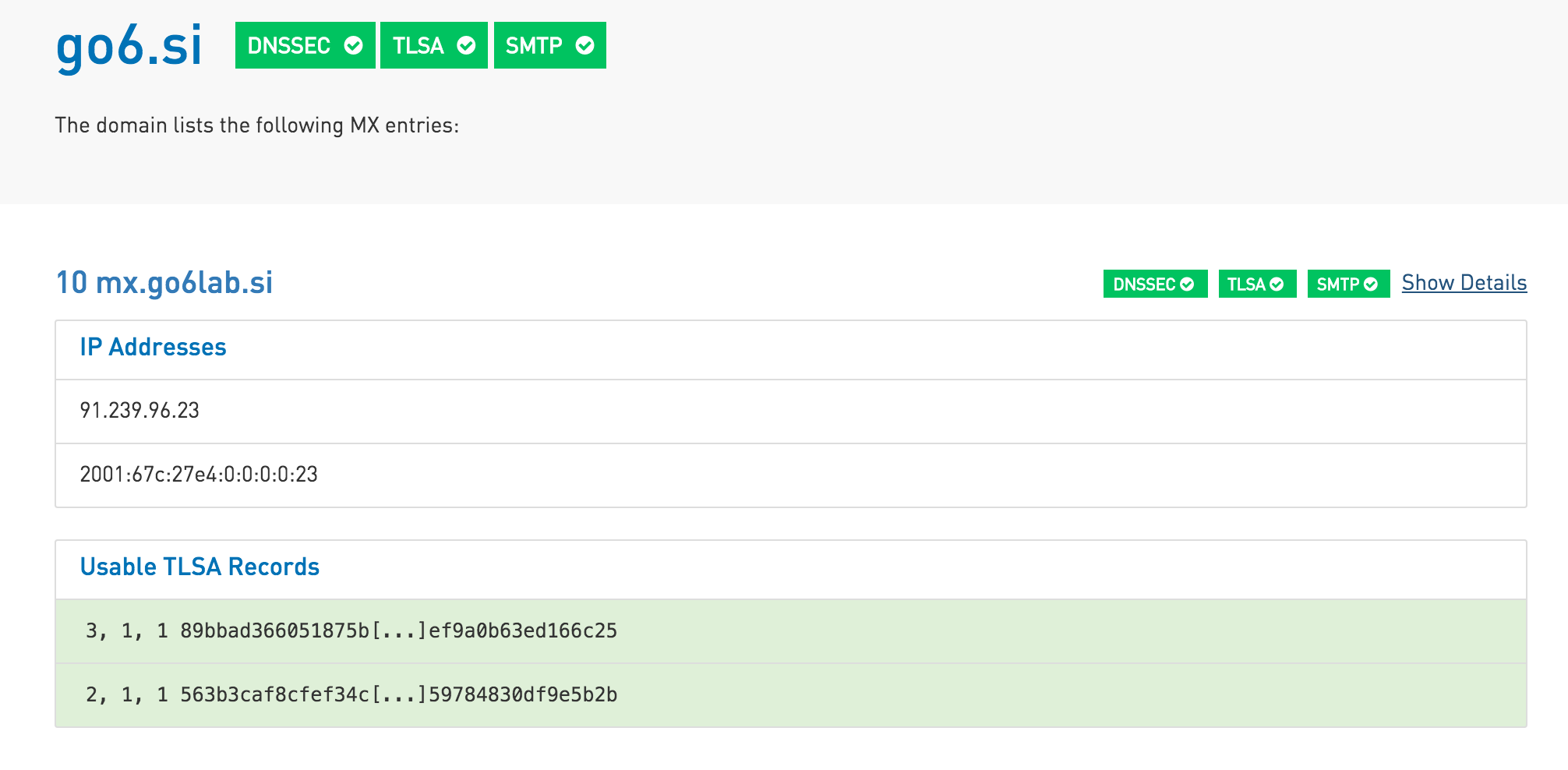Screen dimensions: 1568x770
Task: Select IPv4 address 91.239.96.23
Action: (x=790, y=411)
